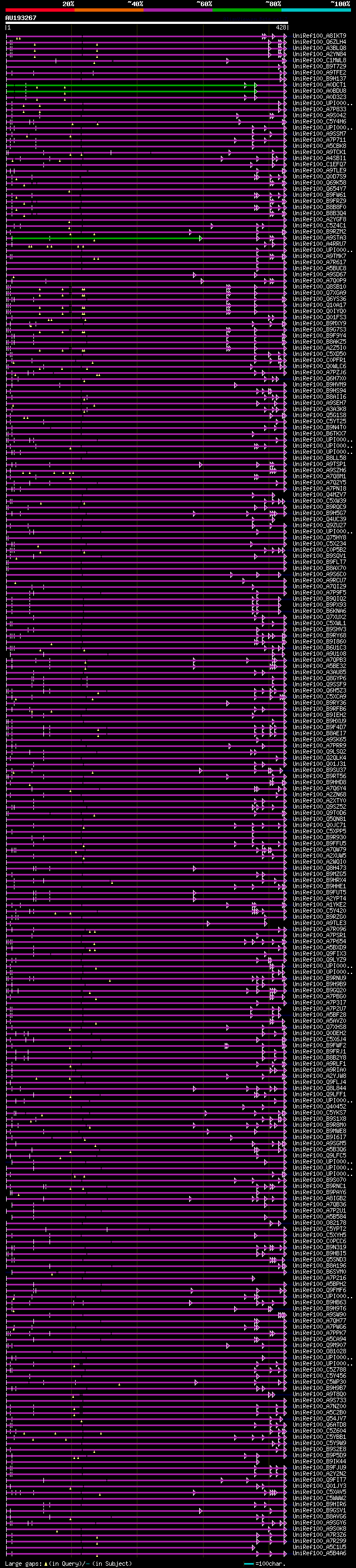Select UniRef100_A7P654 label
The height and width of the screenshot is (1568, 356).
coord(319,942)
